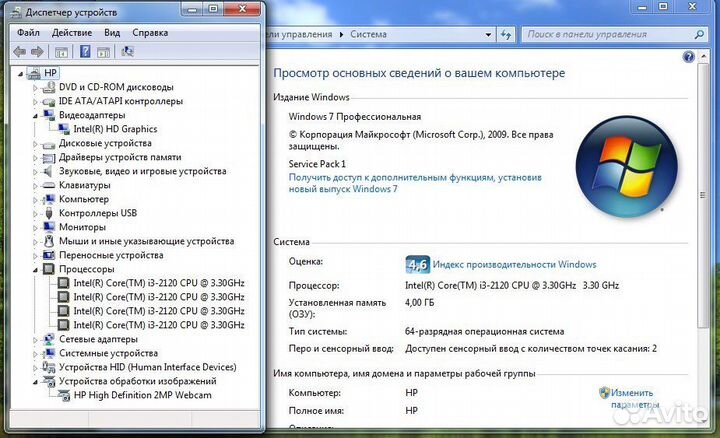The image size is (720, 438).
Task: Click the Service Pack 1 text
Action: pos(317,164)
